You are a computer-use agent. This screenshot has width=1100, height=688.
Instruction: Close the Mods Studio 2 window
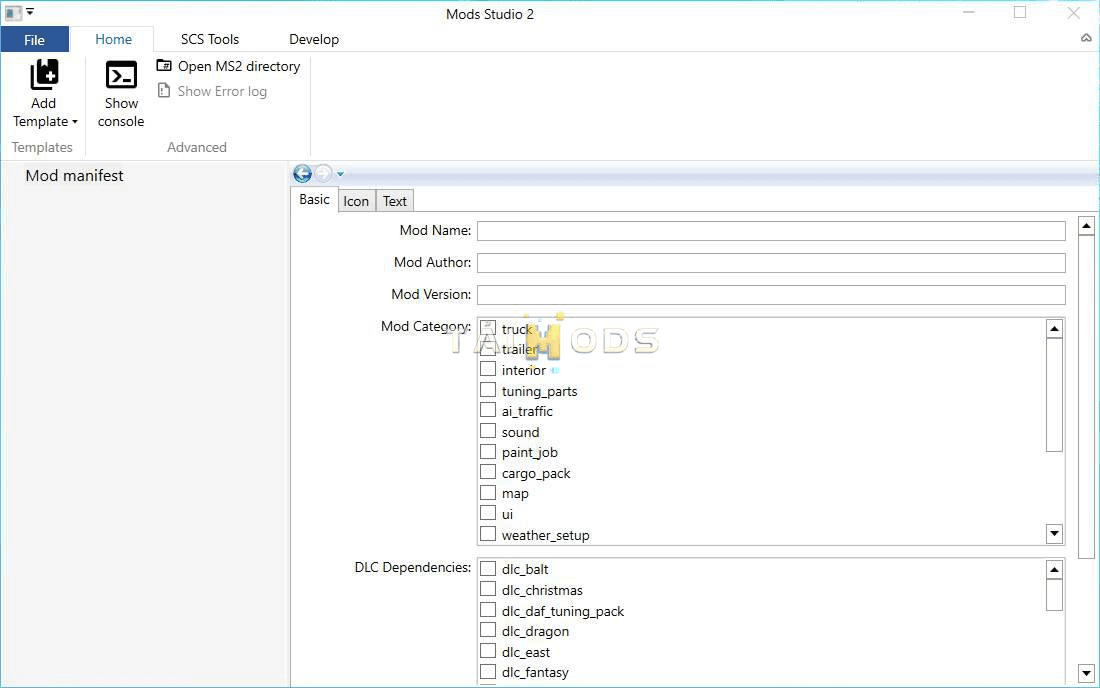click(1073, 13)
